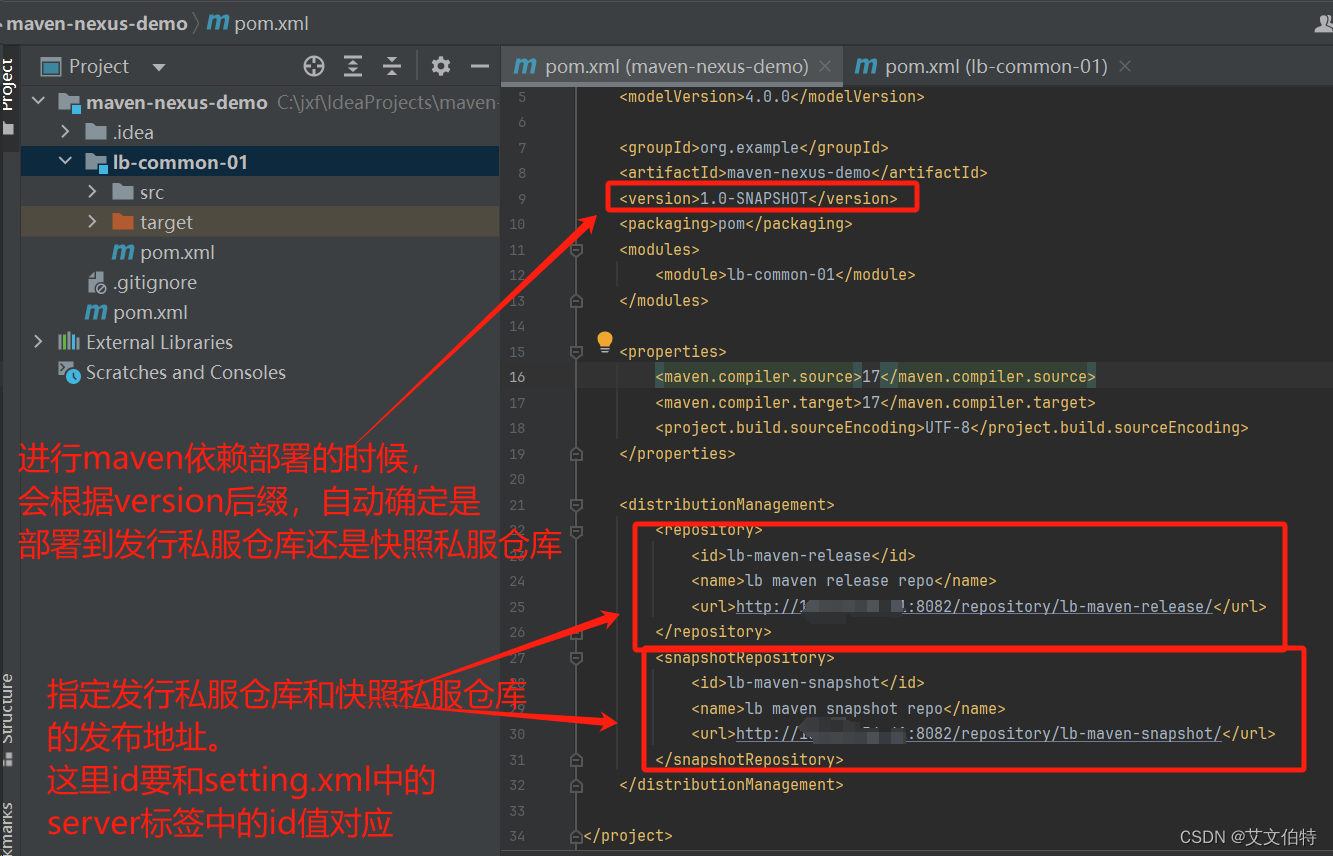
Task: Close the pom.xml (lb-common-01) tab
Action: [1125, 66]
